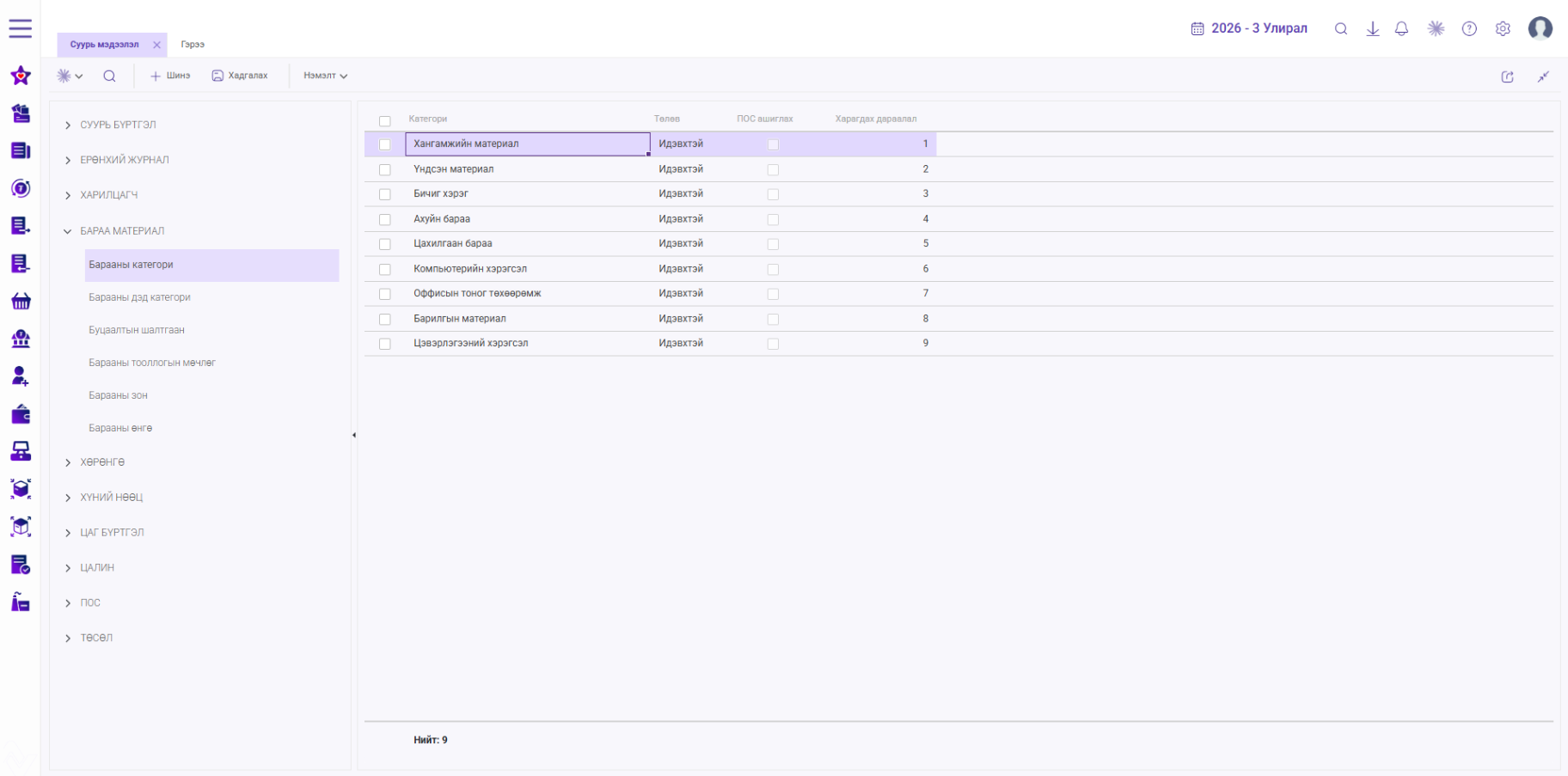Click the export share icon at right
This screenshot has height=776, width=1568.
click(1507, 76)
